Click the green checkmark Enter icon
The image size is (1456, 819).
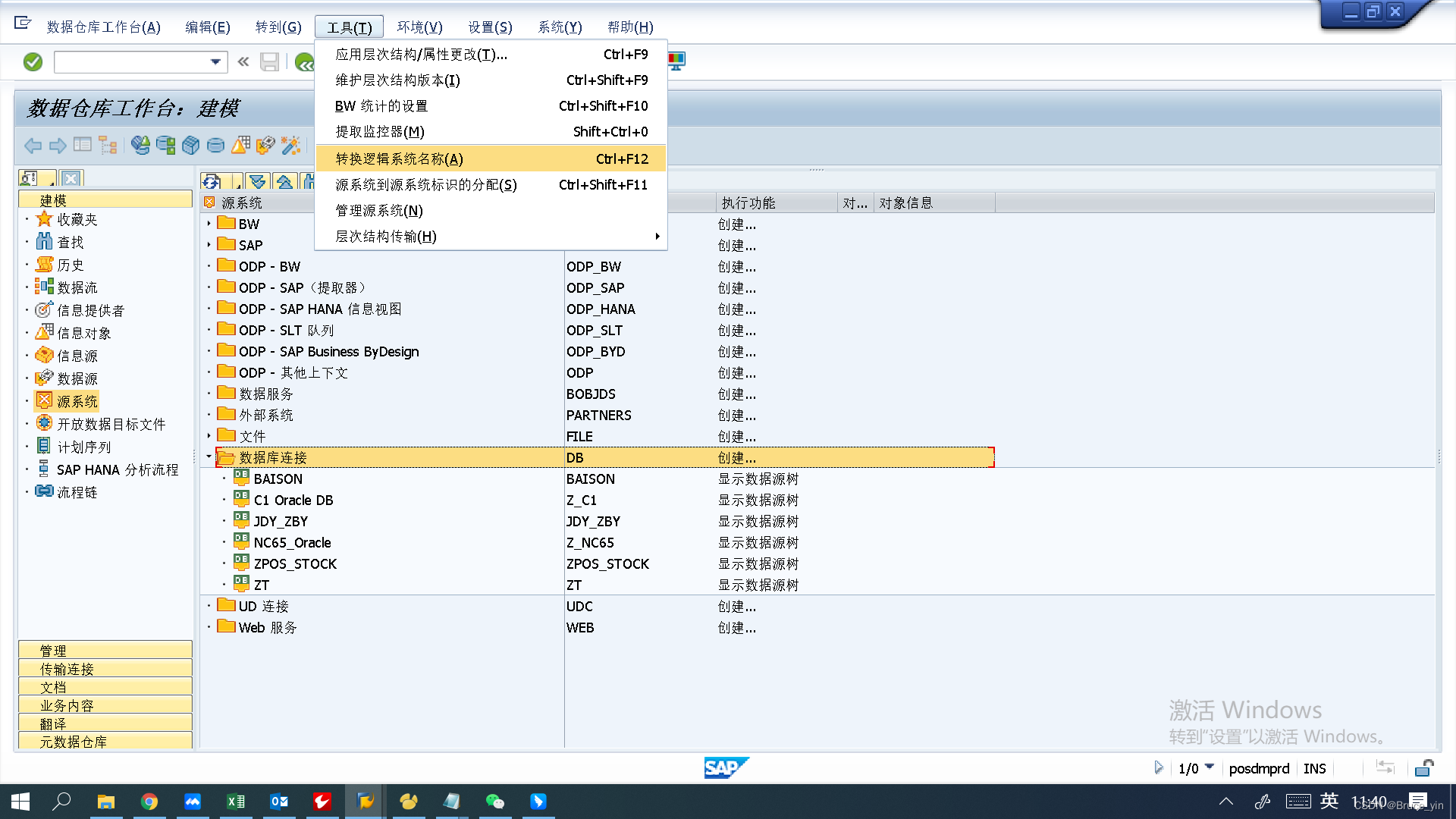[x=33, y=62]
